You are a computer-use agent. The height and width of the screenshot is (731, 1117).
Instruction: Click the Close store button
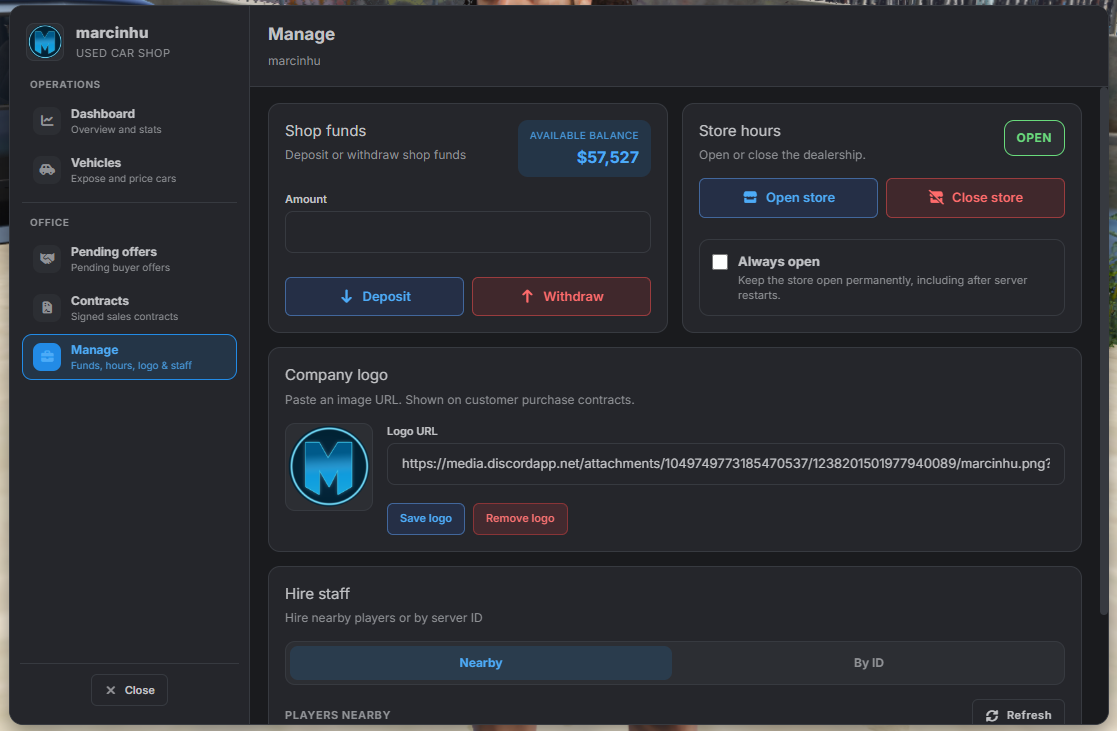[x=975, y=198]
